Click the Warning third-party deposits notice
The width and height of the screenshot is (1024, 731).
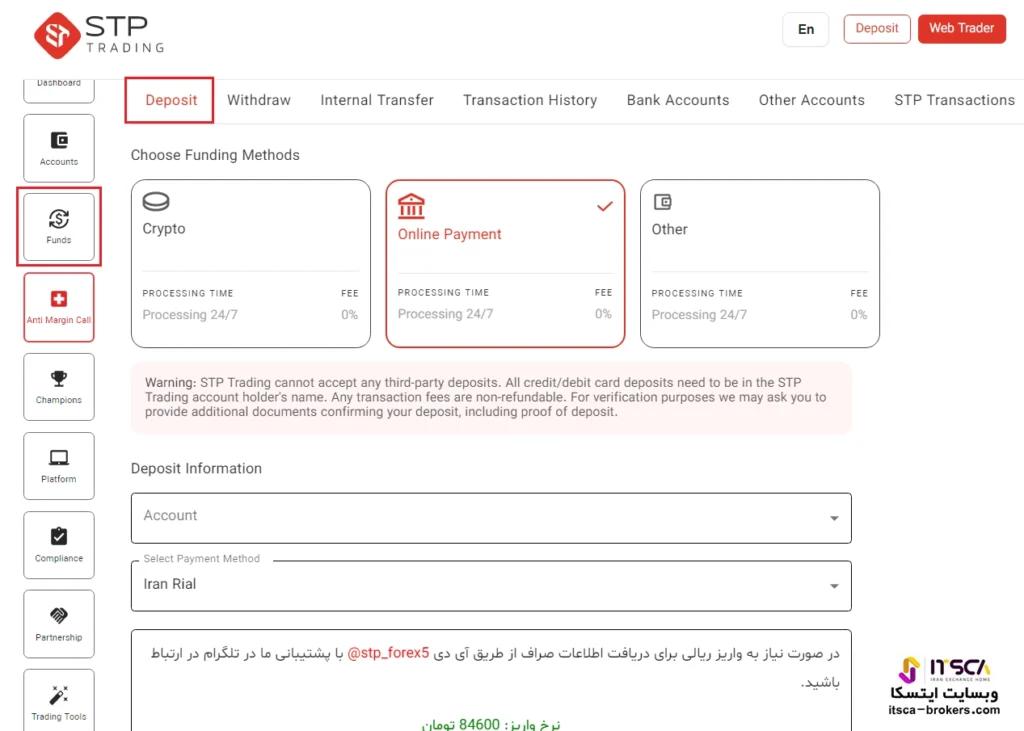(x=491, y=397)
